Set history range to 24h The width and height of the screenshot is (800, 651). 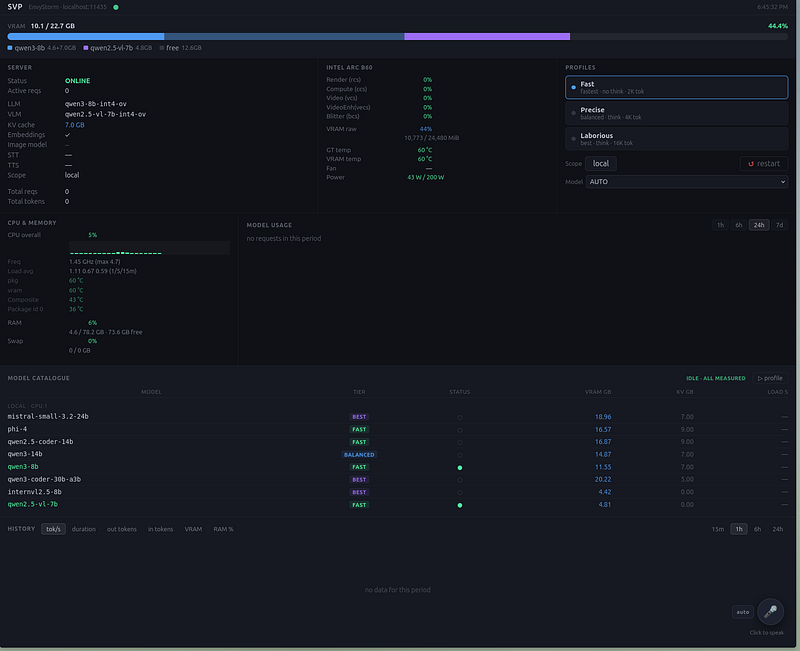tap(777, 529)
